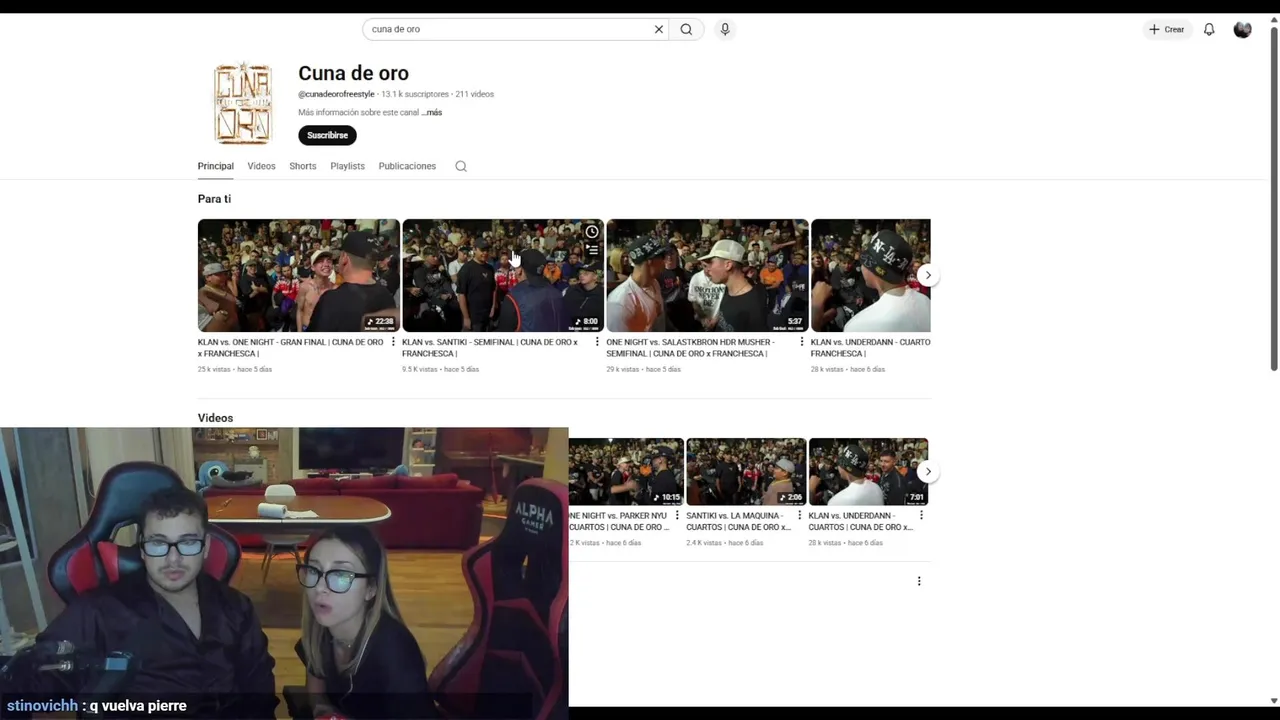Click the magnifier search button
Screen dimensions: 1280x720
[x=686, y=29]
